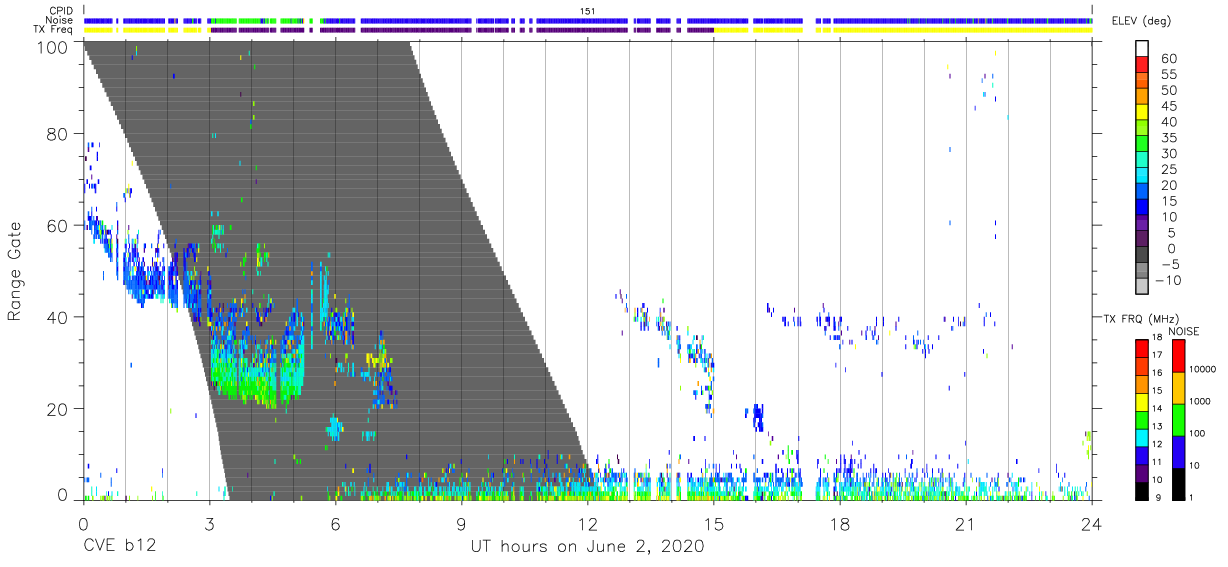
Task: Click the 'CVE b12' radar beam label
Action: [118, 547]
